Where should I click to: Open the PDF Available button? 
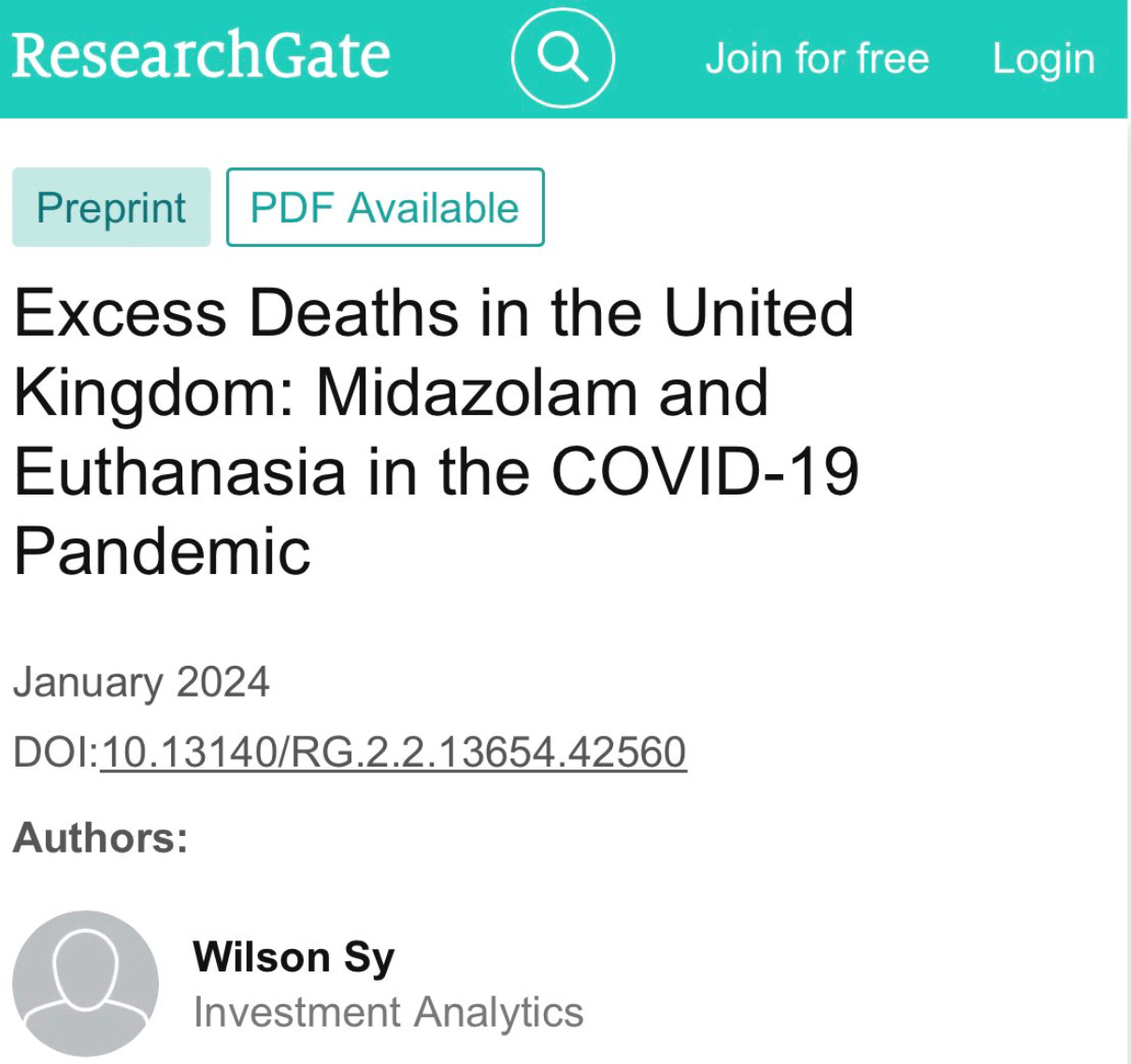pyautogui.click(x=385, y=207)
